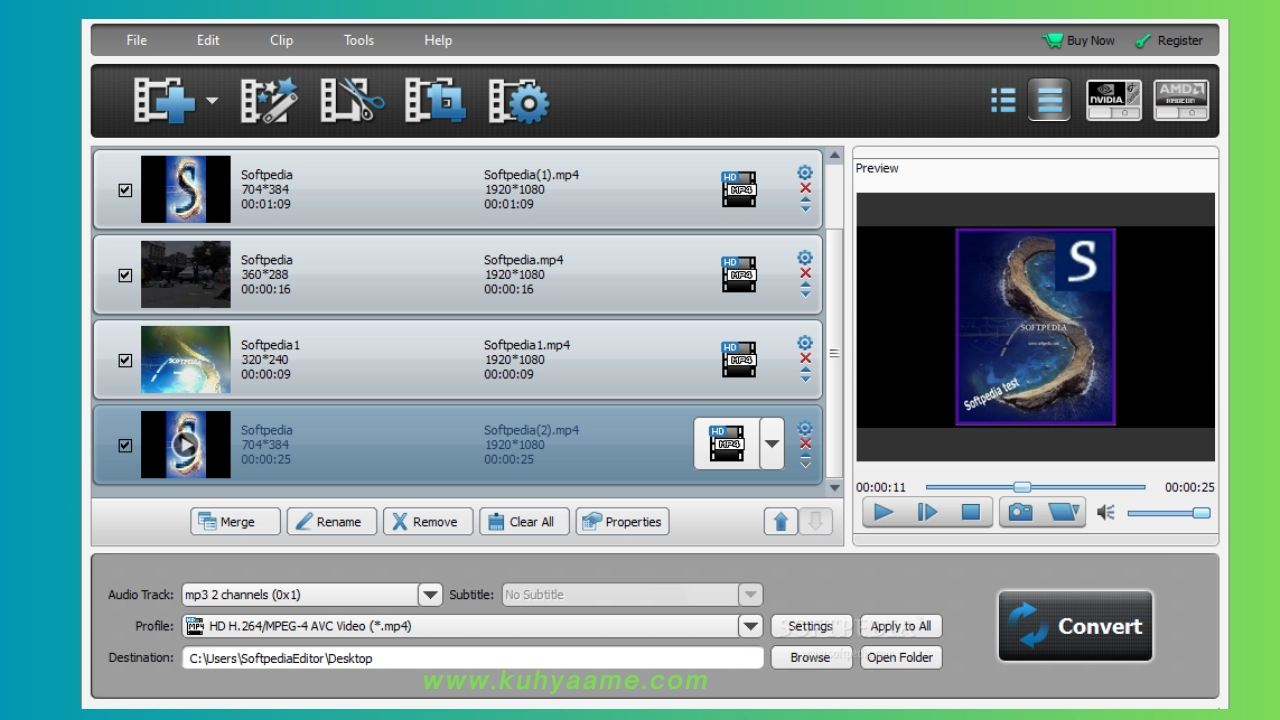
Task: Click Apply to All button
Action: [900, 626]
